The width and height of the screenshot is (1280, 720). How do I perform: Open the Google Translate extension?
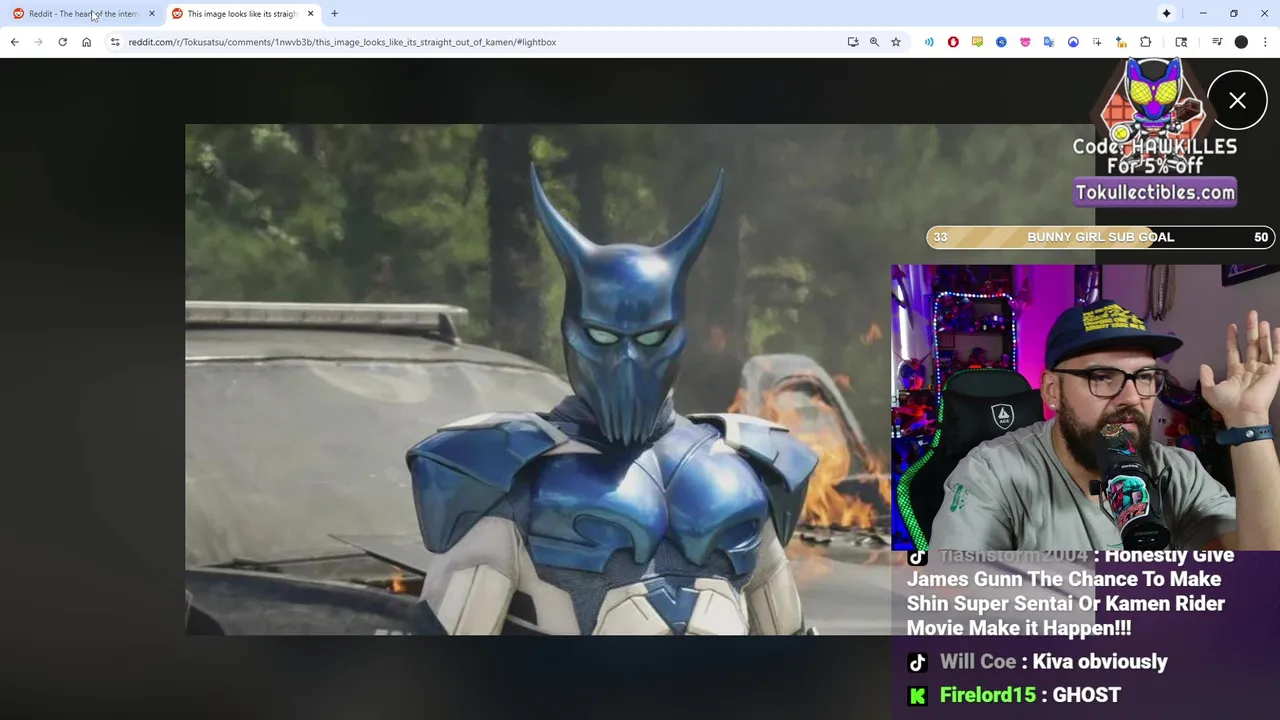click(1049, 42)
